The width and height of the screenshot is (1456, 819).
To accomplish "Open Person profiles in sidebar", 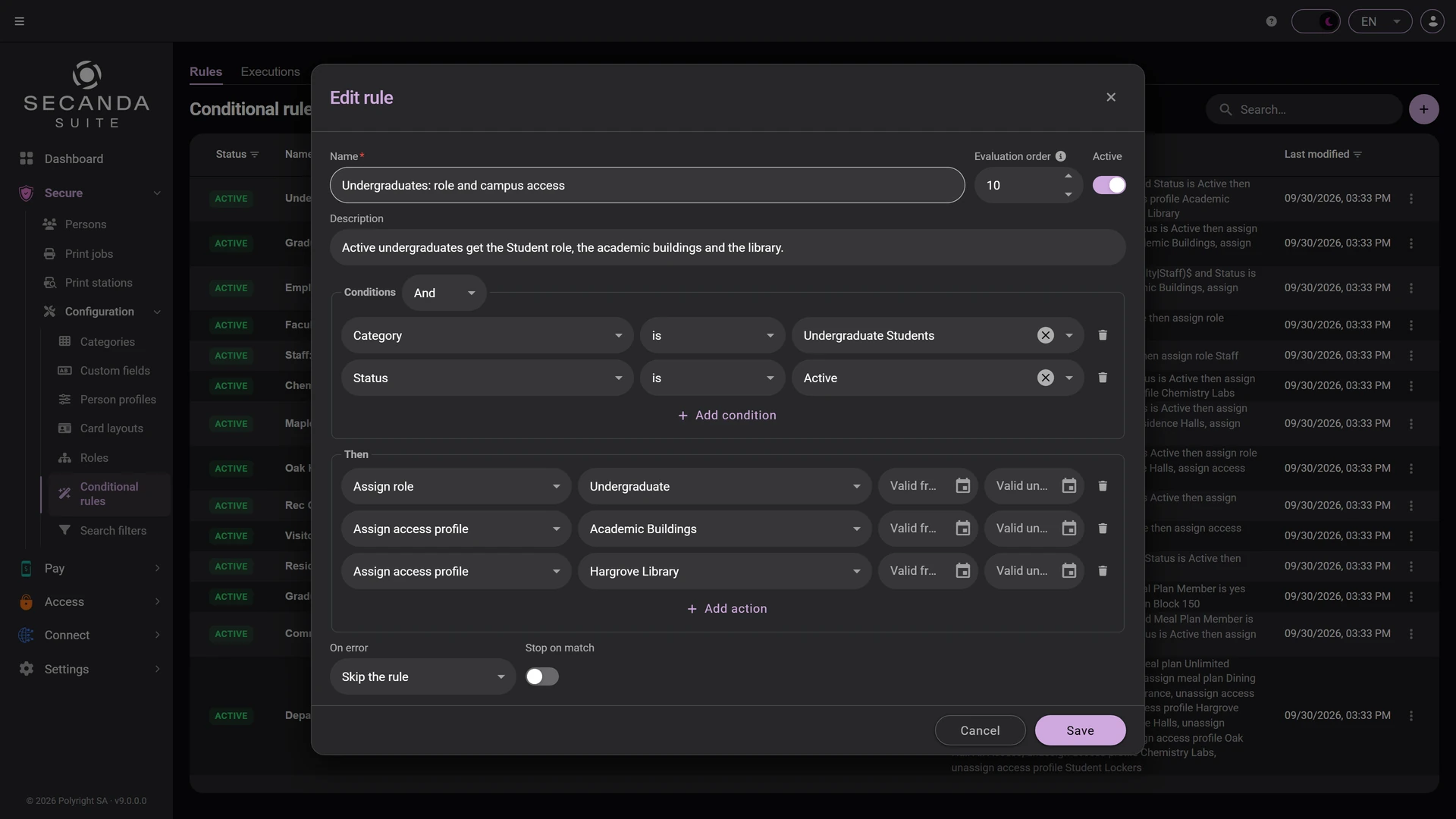I will point(118,400).
